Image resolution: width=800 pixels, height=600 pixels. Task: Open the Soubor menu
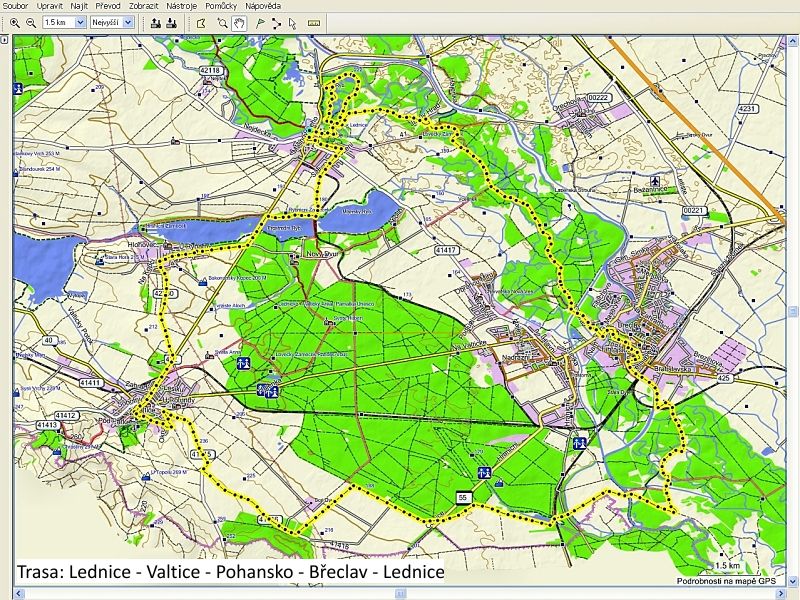(x=16, y=6)
